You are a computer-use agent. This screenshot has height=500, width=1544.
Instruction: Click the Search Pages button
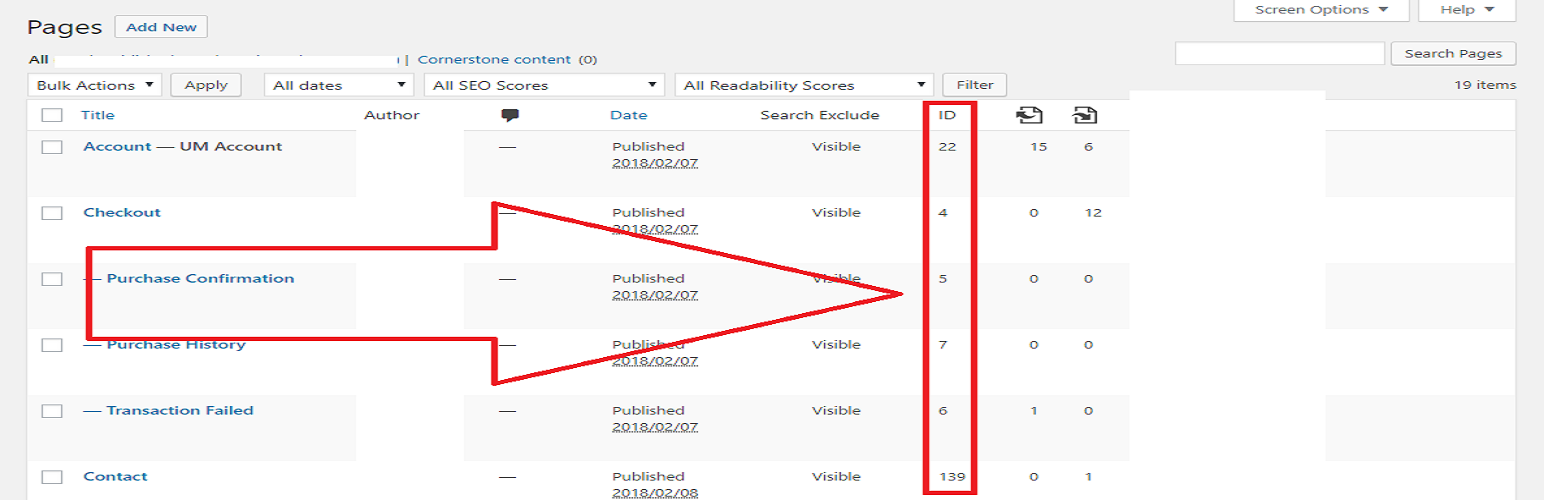[1453, 53]
